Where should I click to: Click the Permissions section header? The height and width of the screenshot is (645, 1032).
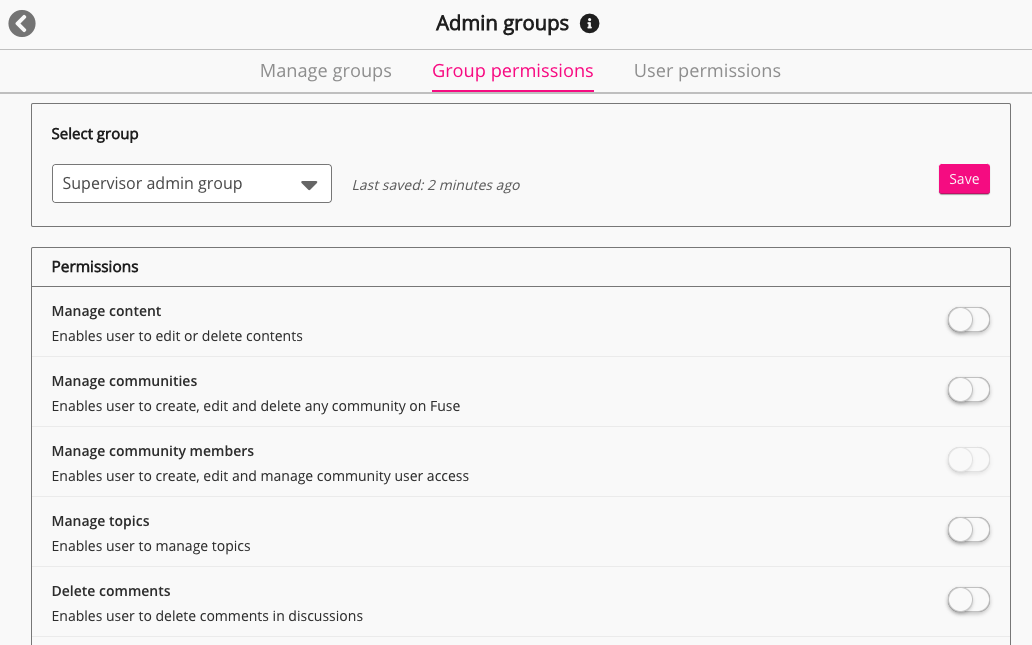pos(95,267)
